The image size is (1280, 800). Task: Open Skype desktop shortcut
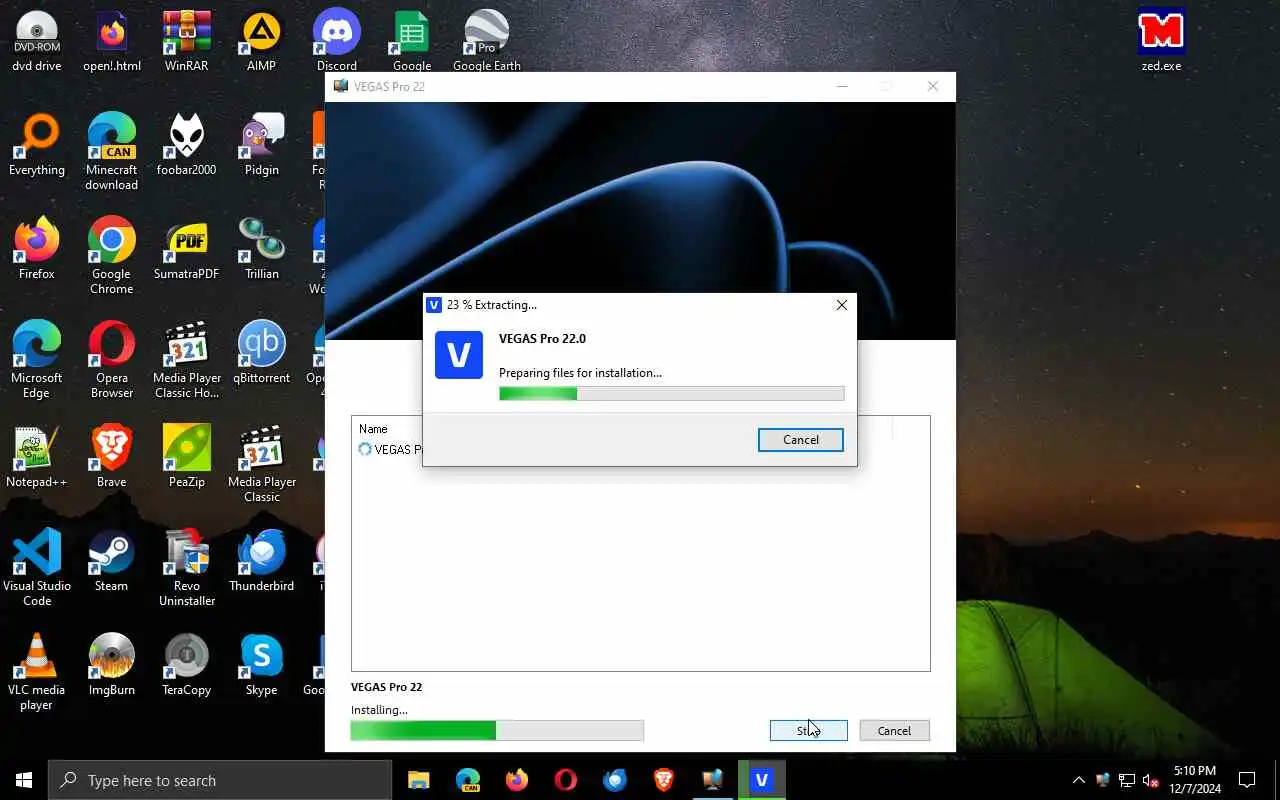261,666
